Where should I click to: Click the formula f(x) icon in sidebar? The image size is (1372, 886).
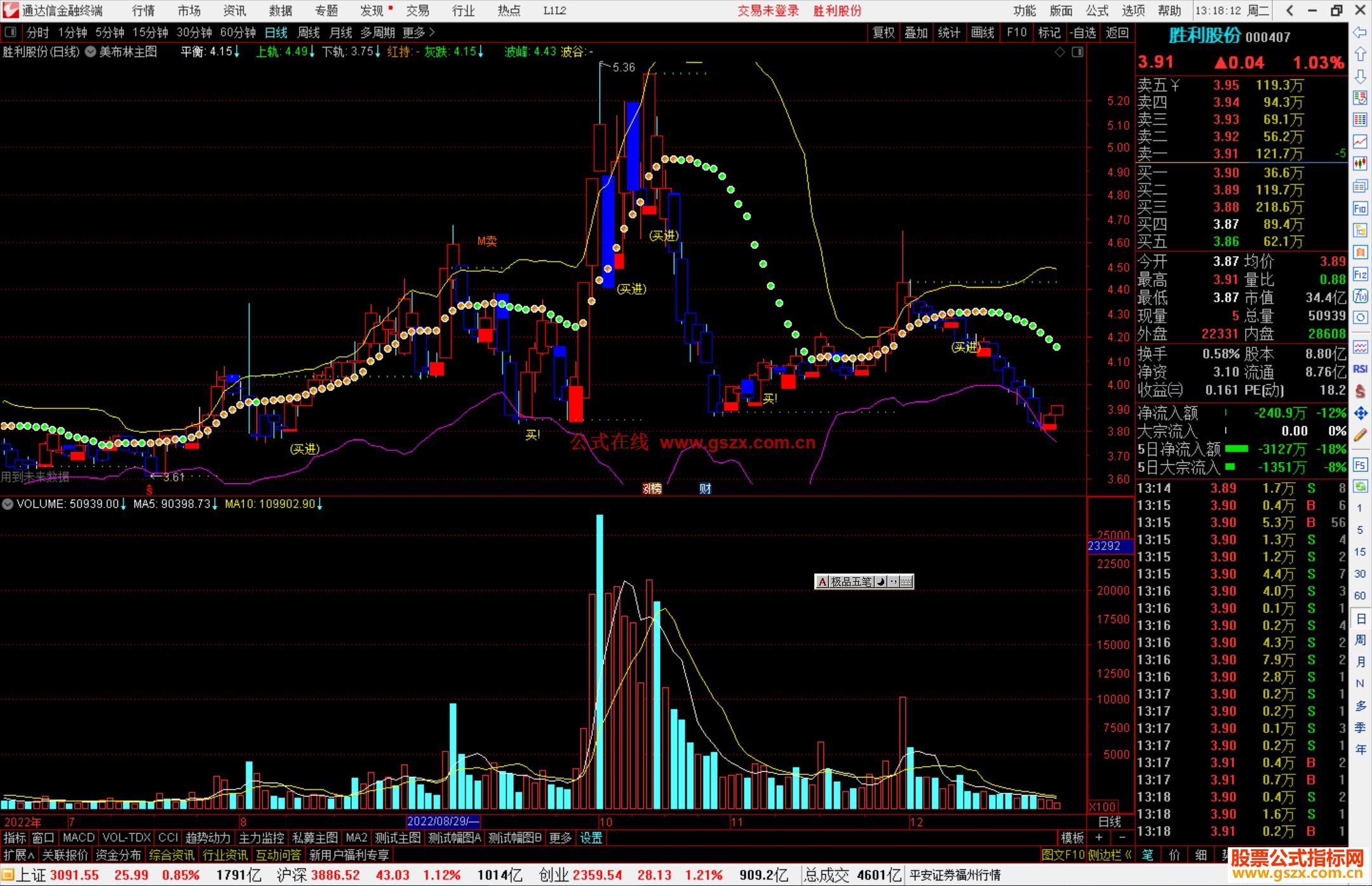[x=1360, y=296]
